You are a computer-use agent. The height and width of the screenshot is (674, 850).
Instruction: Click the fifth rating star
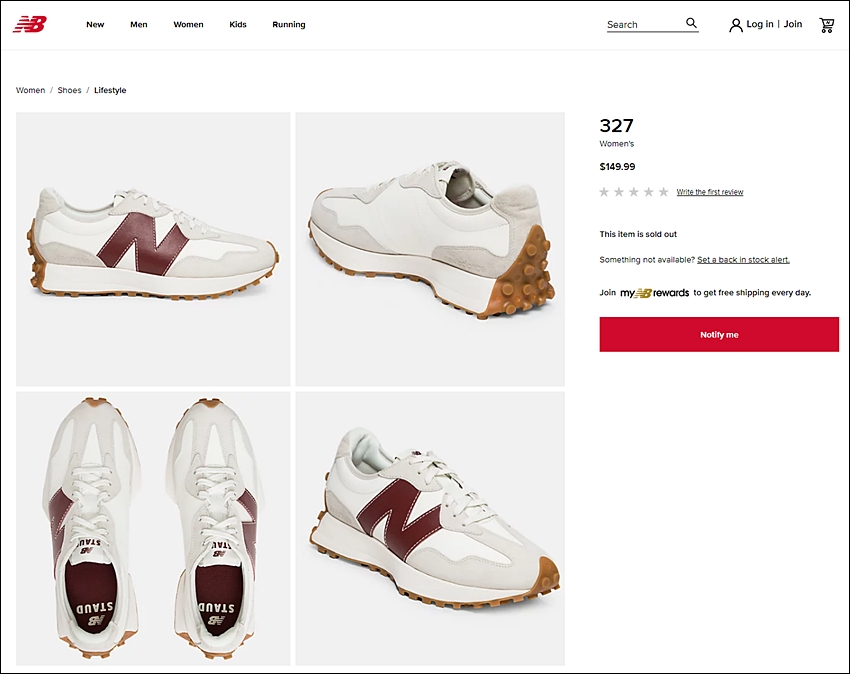(663, 191)
